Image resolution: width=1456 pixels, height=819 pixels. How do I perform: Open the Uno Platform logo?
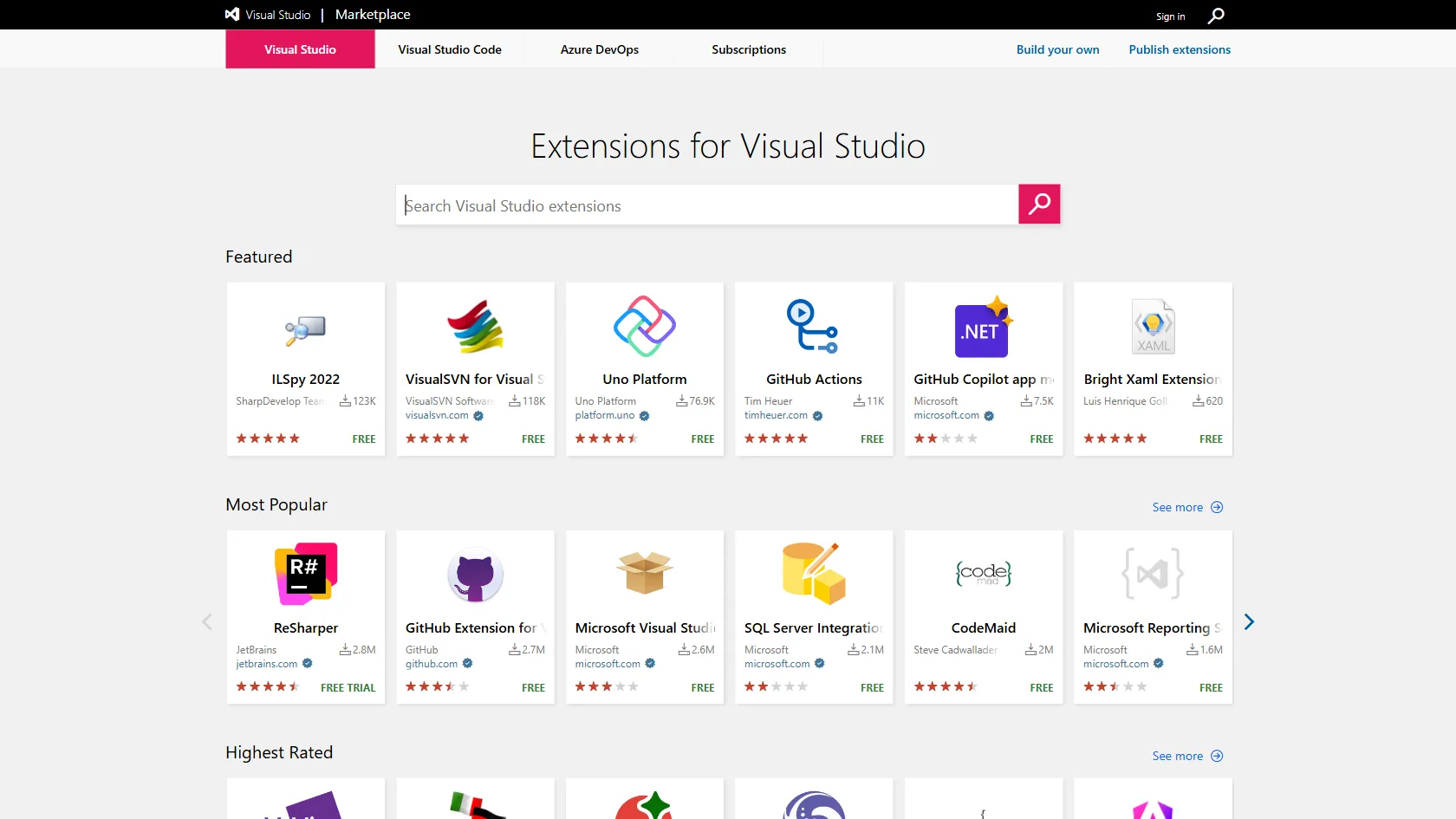tap(645, 327)
